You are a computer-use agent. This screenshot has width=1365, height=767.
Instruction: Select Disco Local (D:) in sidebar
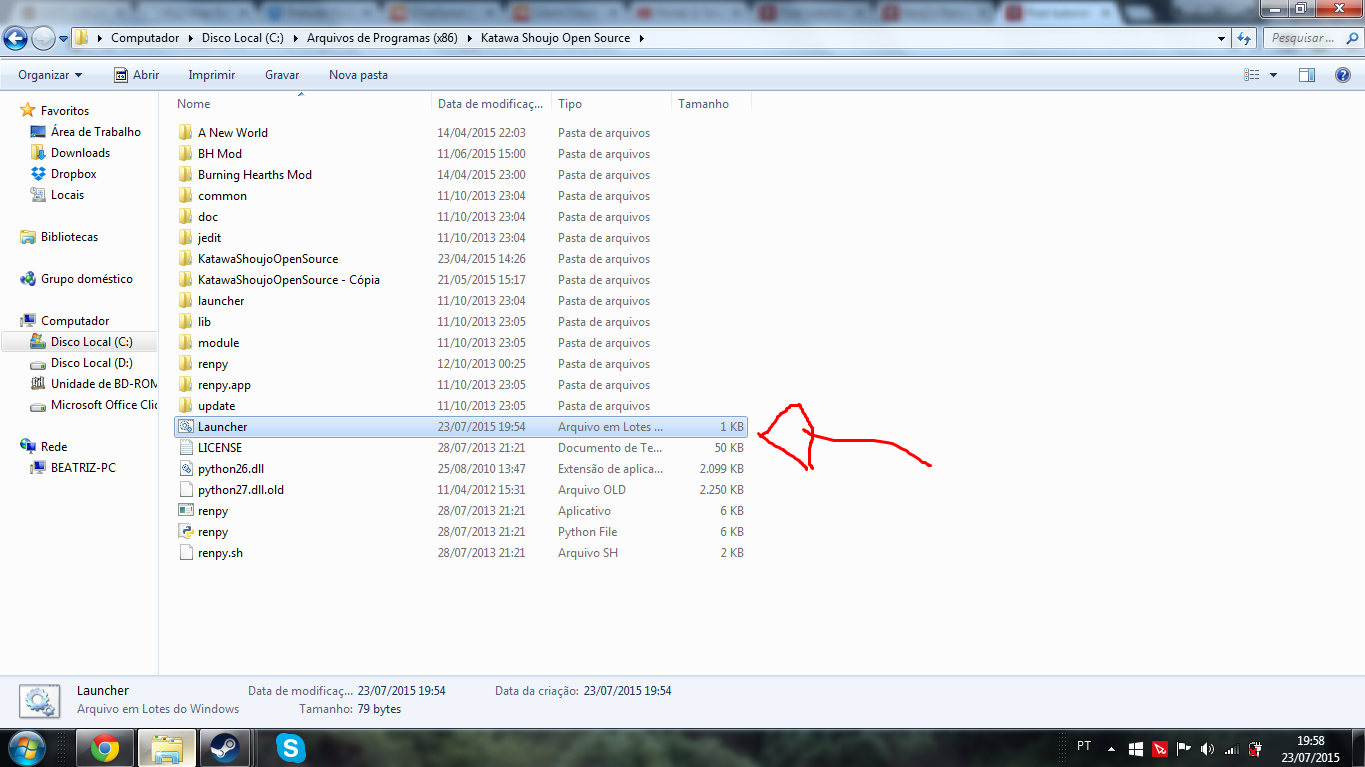[x=91, y=363]
